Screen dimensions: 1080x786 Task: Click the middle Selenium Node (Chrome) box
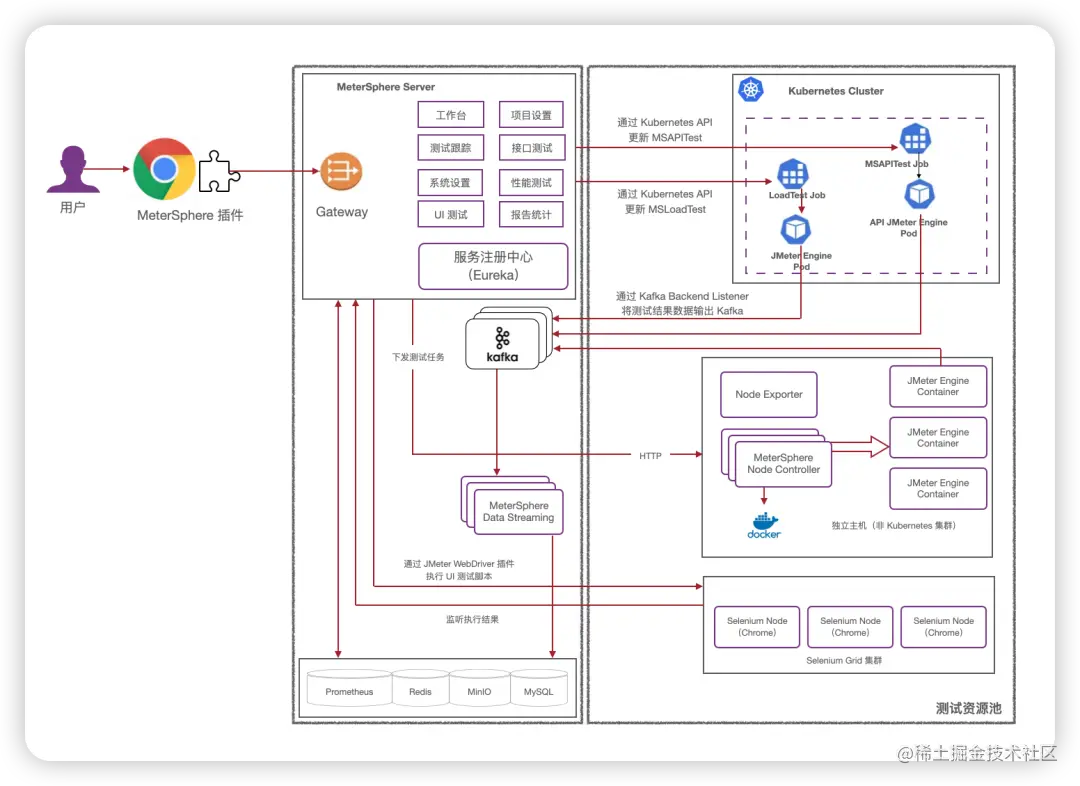click(850, 627)
